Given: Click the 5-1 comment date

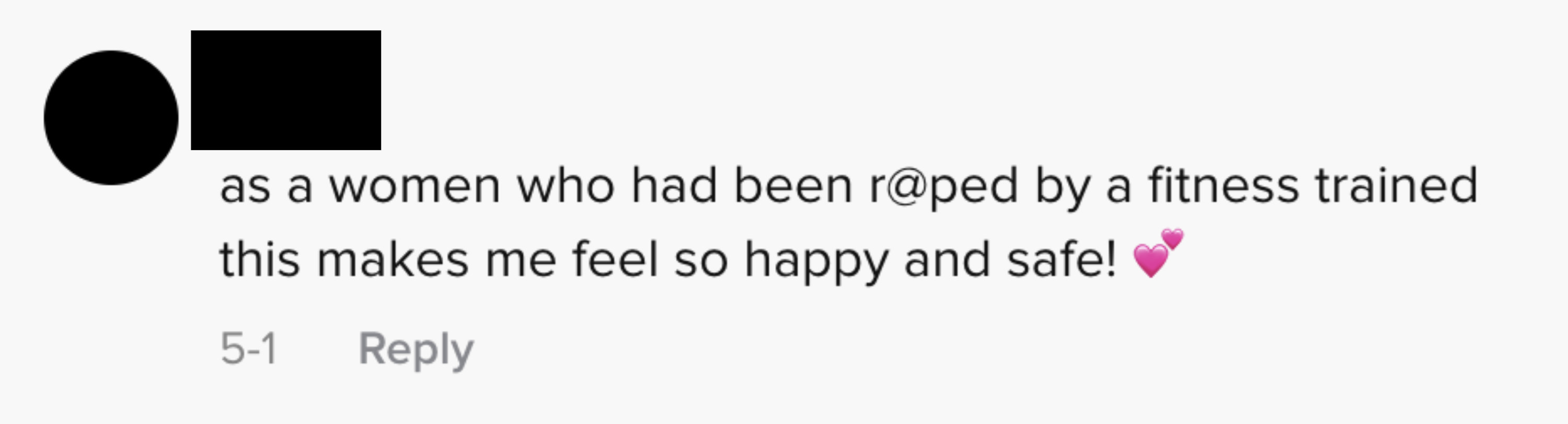Looking at the screenshot, I should point(249,349).
